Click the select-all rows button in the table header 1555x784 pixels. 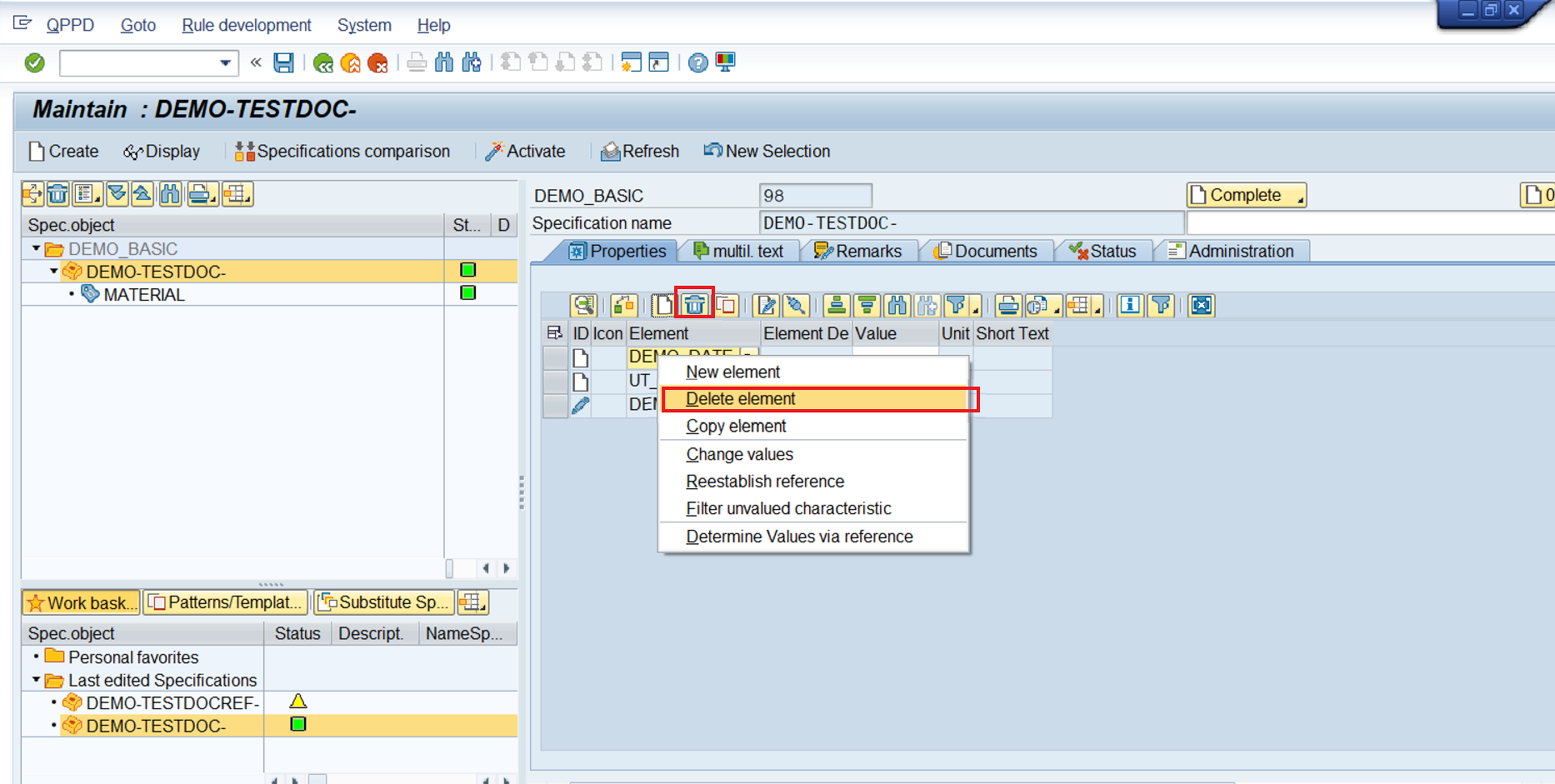555,333
